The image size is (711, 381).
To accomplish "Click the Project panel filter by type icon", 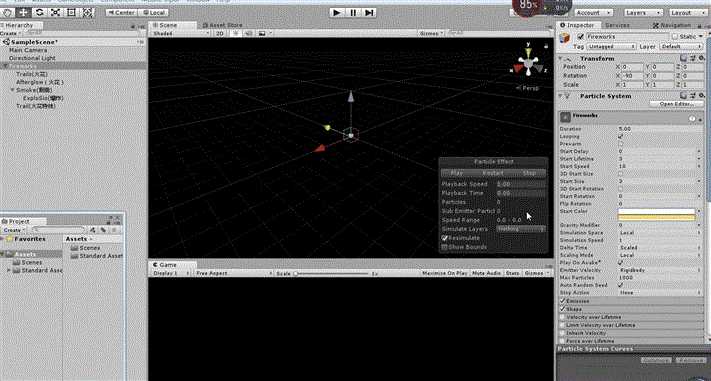I will pos(93,230).
